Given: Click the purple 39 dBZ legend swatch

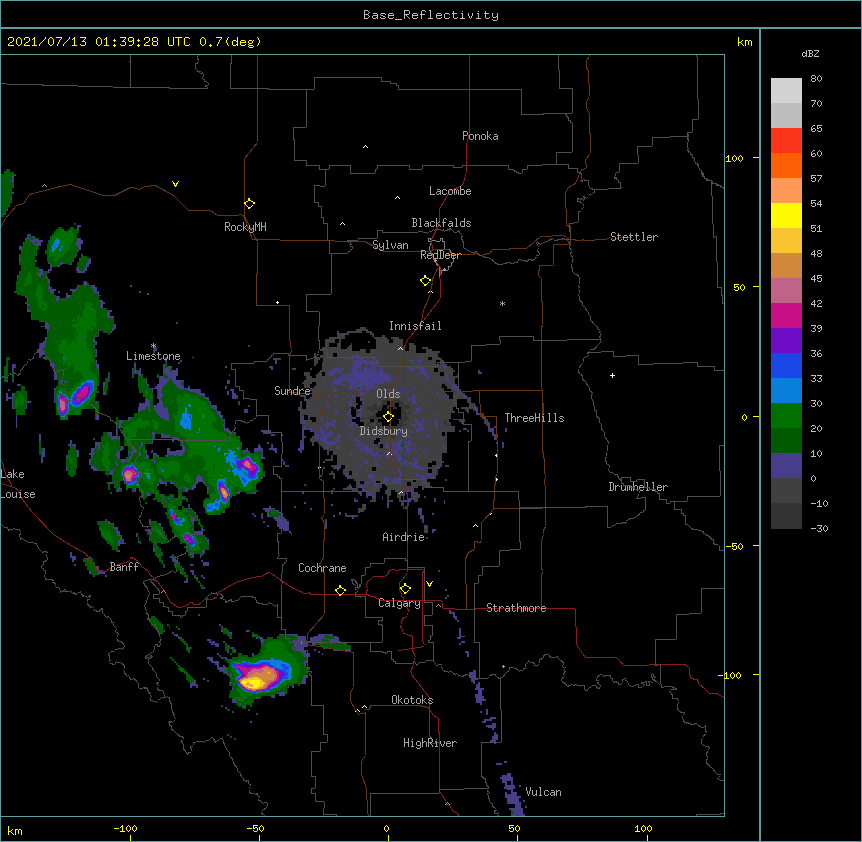Looking at the screenshot, I should (x=786, y=341).
